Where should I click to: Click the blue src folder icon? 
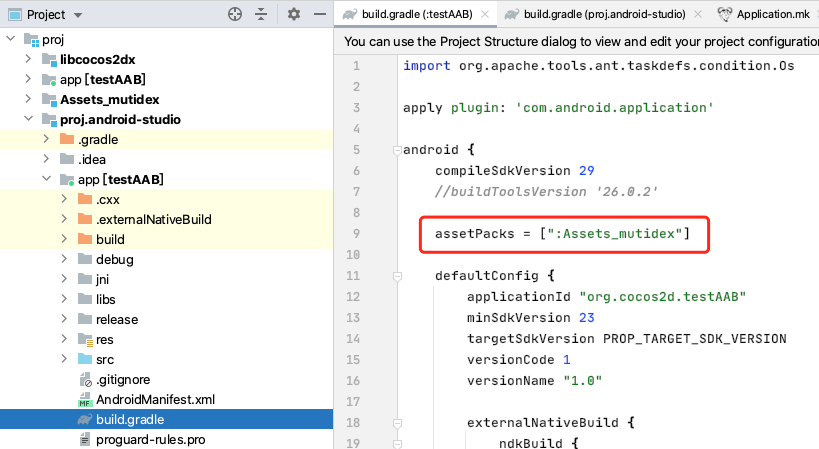coord(85,359)
